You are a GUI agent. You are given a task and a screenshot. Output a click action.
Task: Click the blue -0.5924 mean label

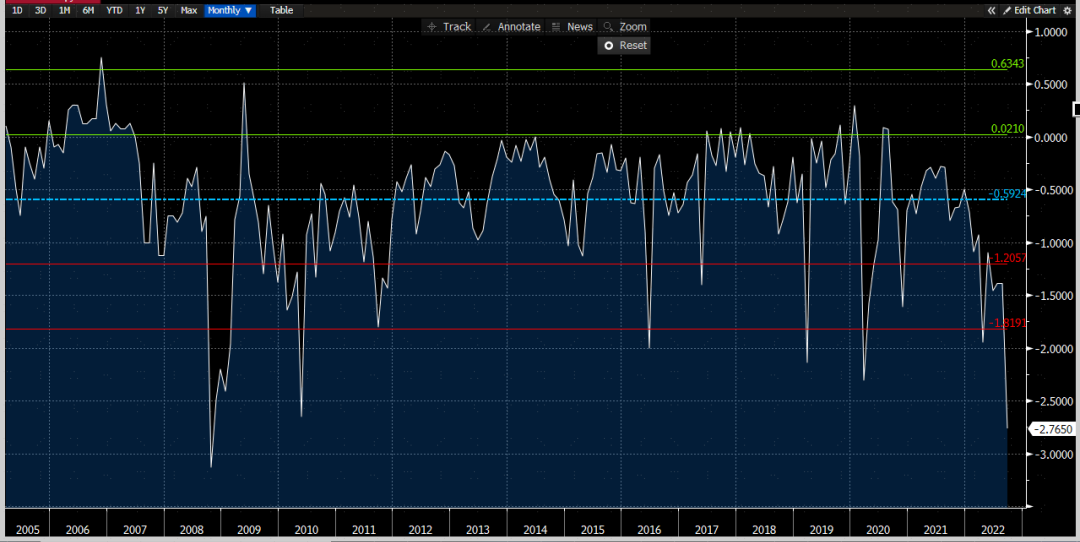coord(1008,194)
